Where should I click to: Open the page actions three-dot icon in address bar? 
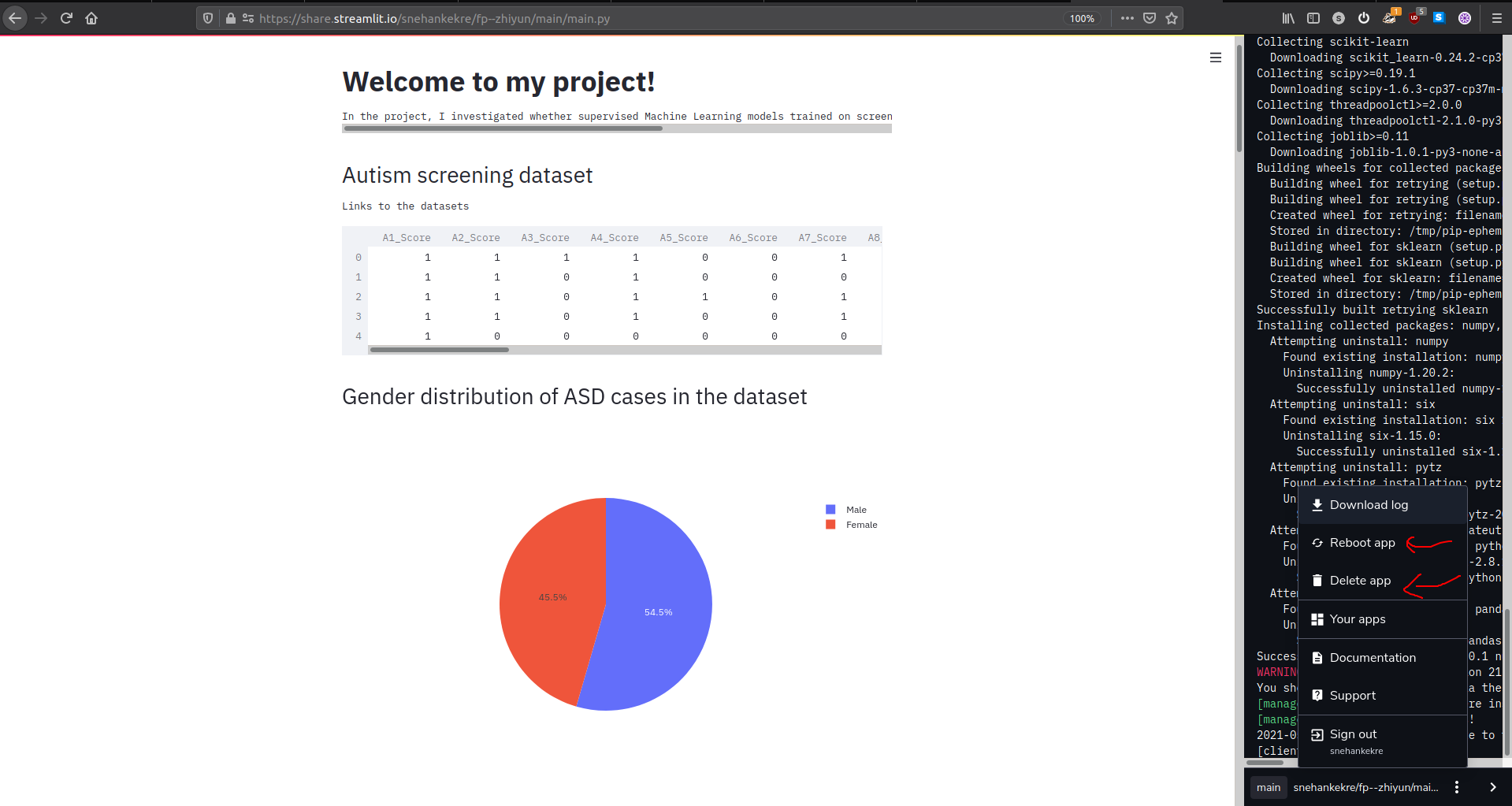[1127, 18]
